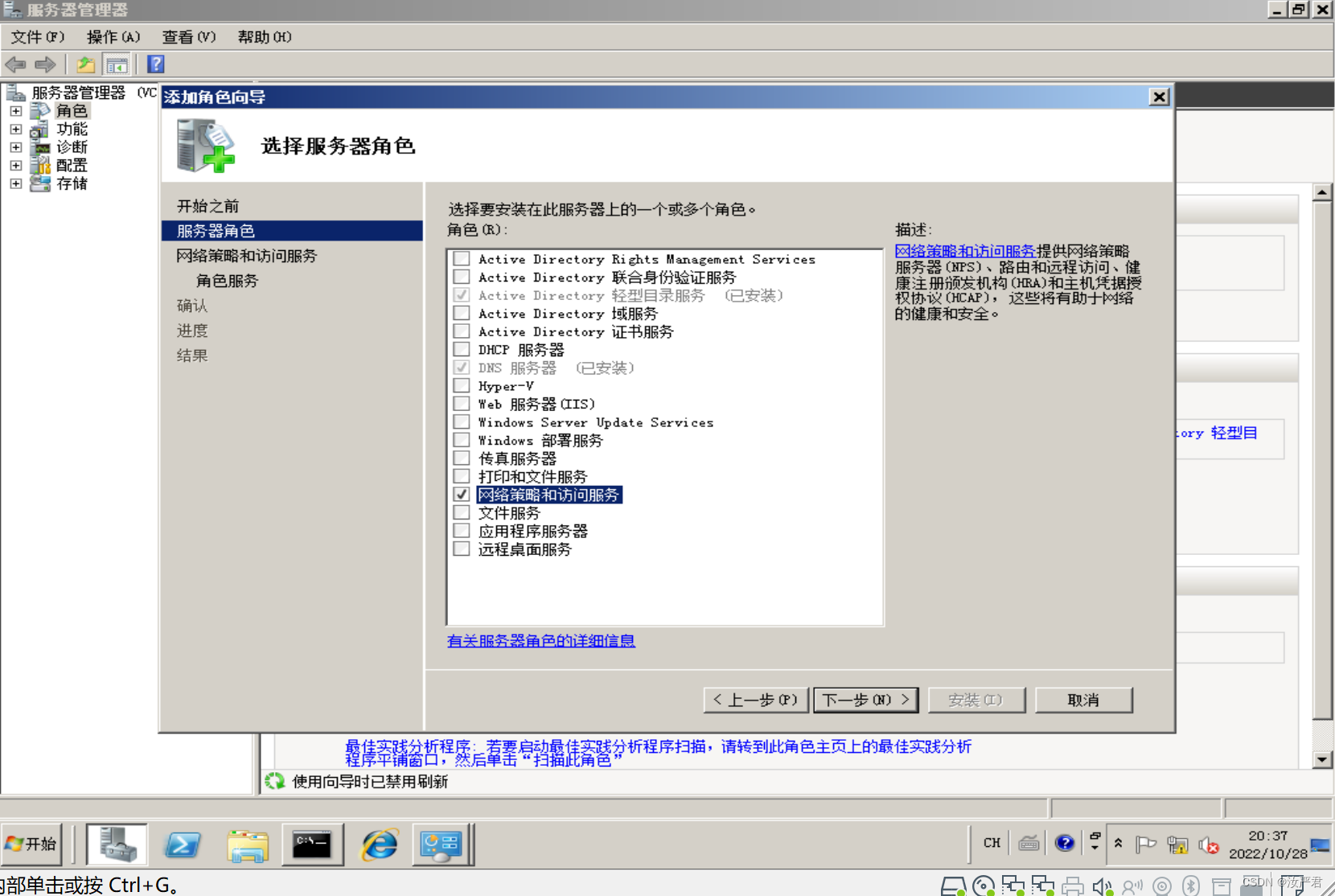This screenshot has height=896, width=1335.
Task: Click the muted volume tray icon
Action: 1209,845
